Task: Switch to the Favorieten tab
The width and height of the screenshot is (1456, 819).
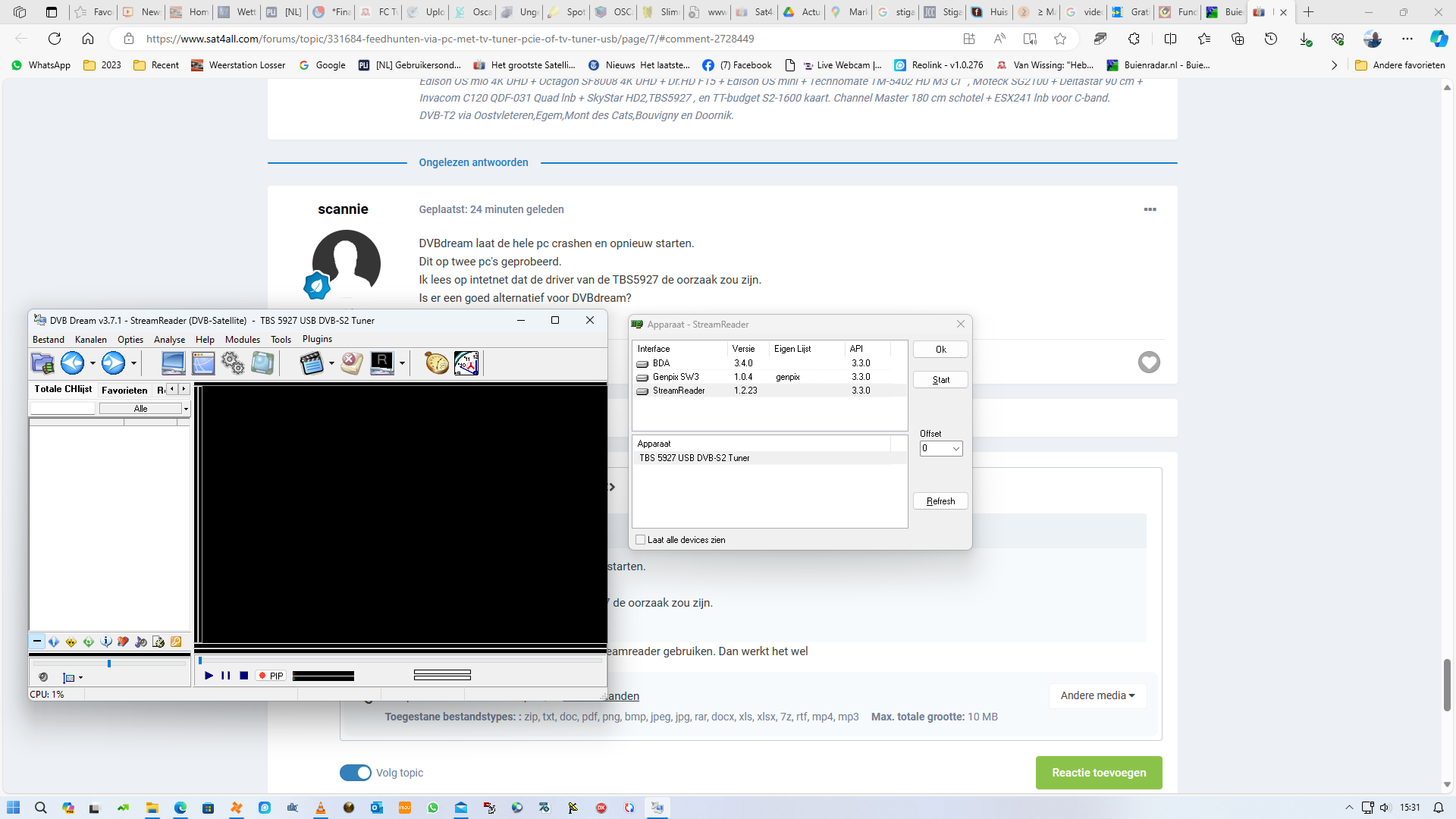Action: coord(124,390)
